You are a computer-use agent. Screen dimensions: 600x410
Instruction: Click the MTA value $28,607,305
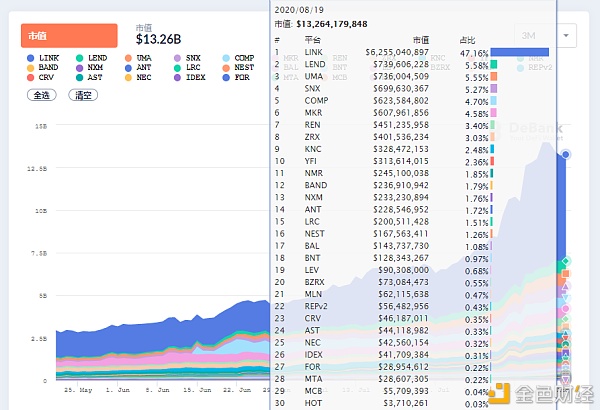pyautogui.click(x=404, y=379)
